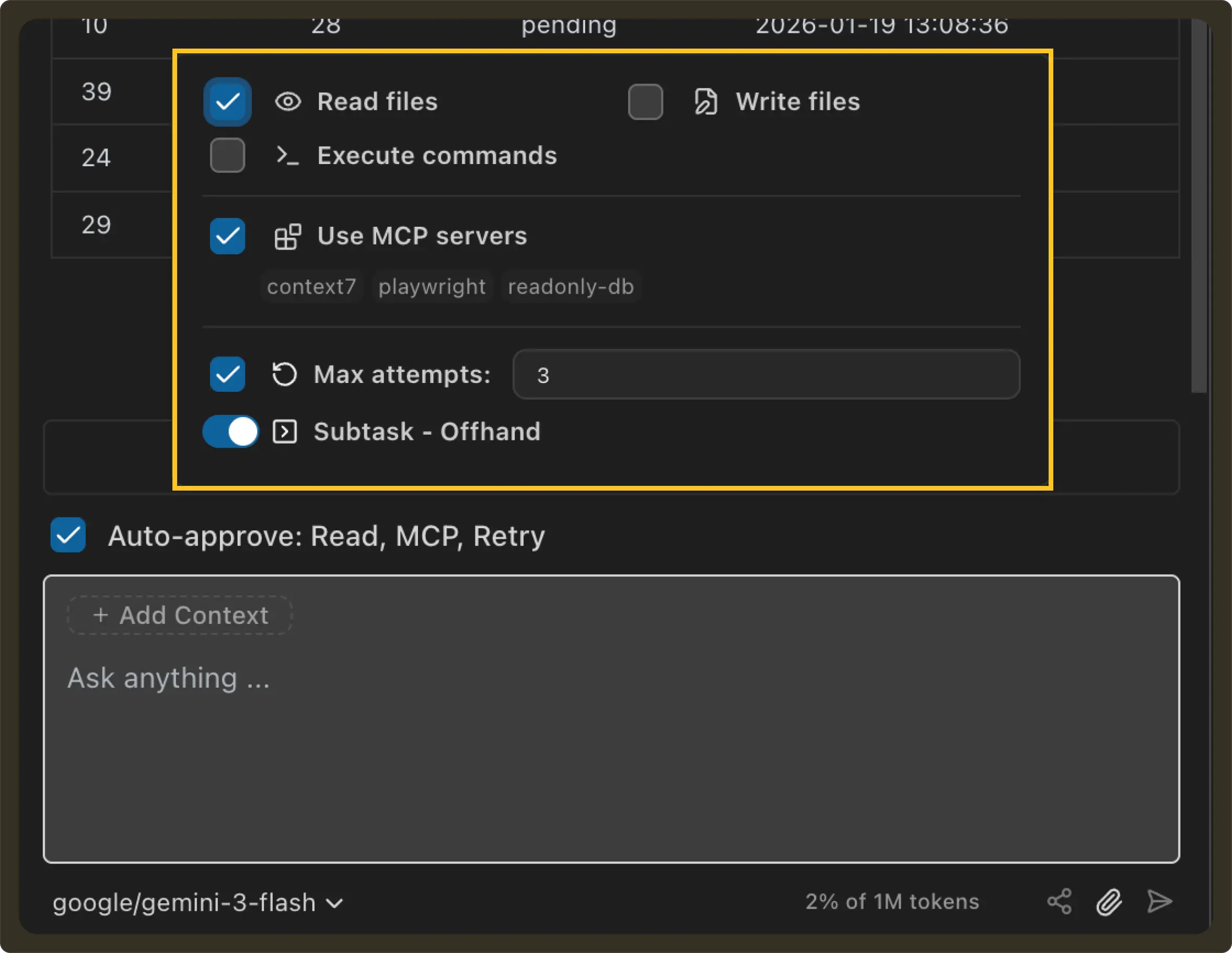
Task: Click the eye icon beside Read files
Action: coord(288,102)
